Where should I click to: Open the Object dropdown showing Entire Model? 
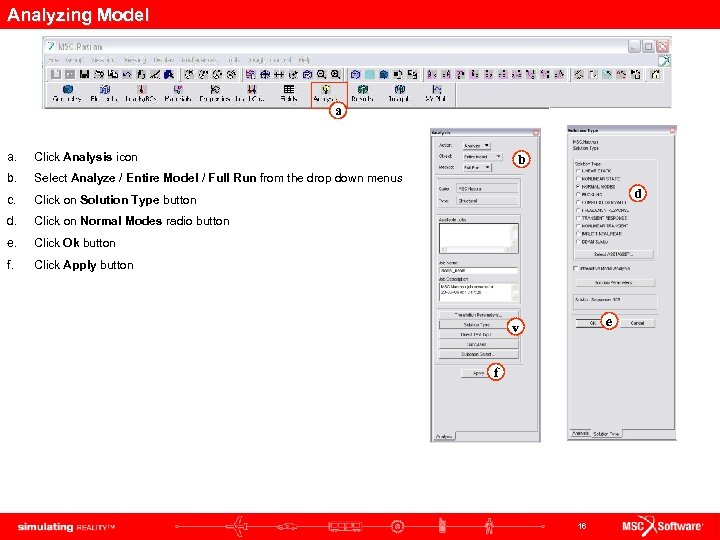pyautogui.click(x=482, y=157)
